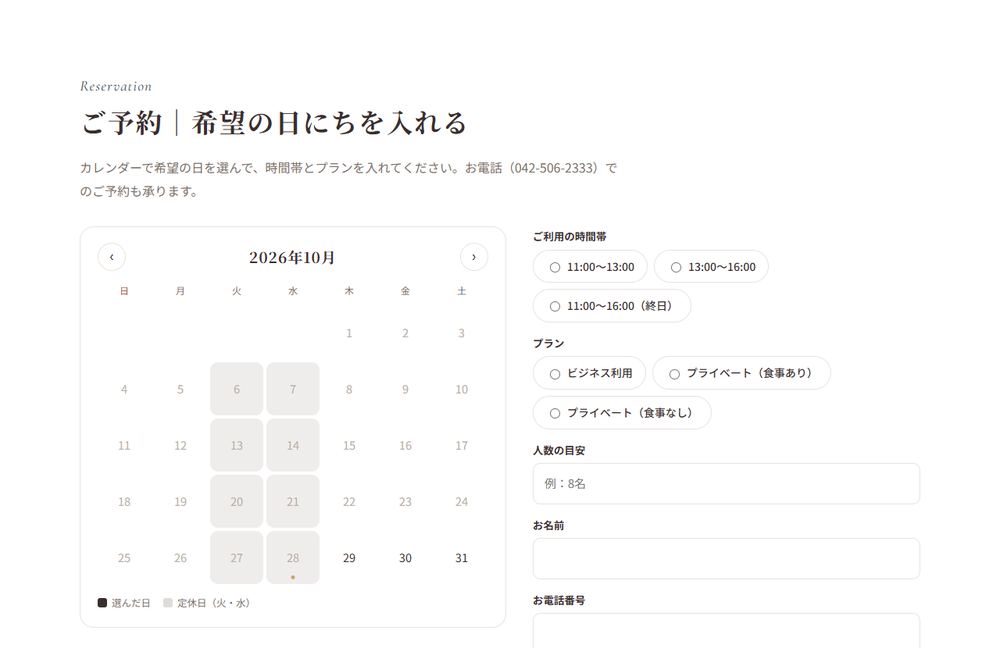
Task: Choose the 11:00〜16:00（終日） time slot
Action: click(612, 306)
